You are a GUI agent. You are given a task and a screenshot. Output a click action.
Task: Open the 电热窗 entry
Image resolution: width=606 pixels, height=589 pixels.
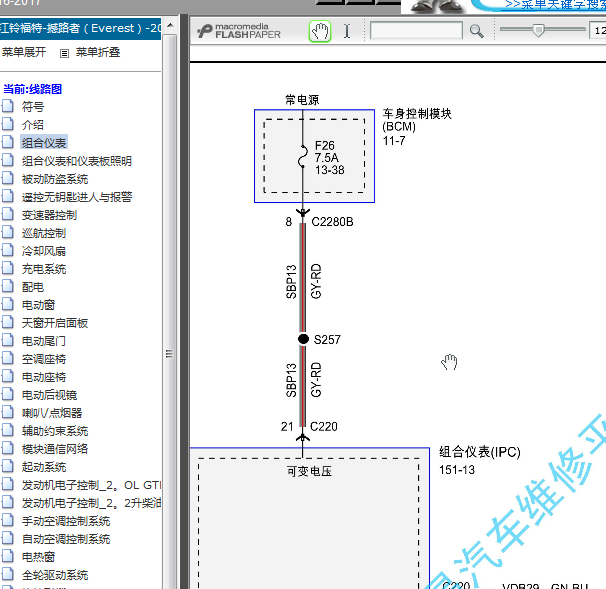38,557
